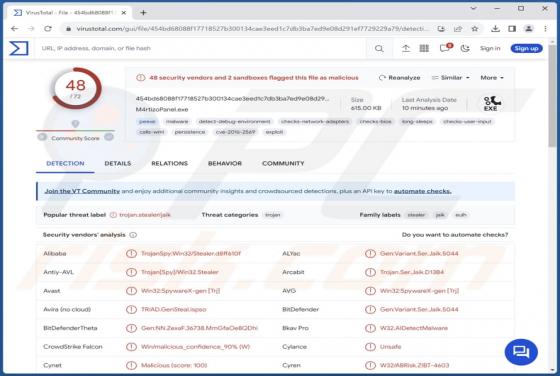Image resolution: width=560 pixels, height=376 pixels.
Task: Click the checks-user-input tag
Action: click(x=467, y=122)
